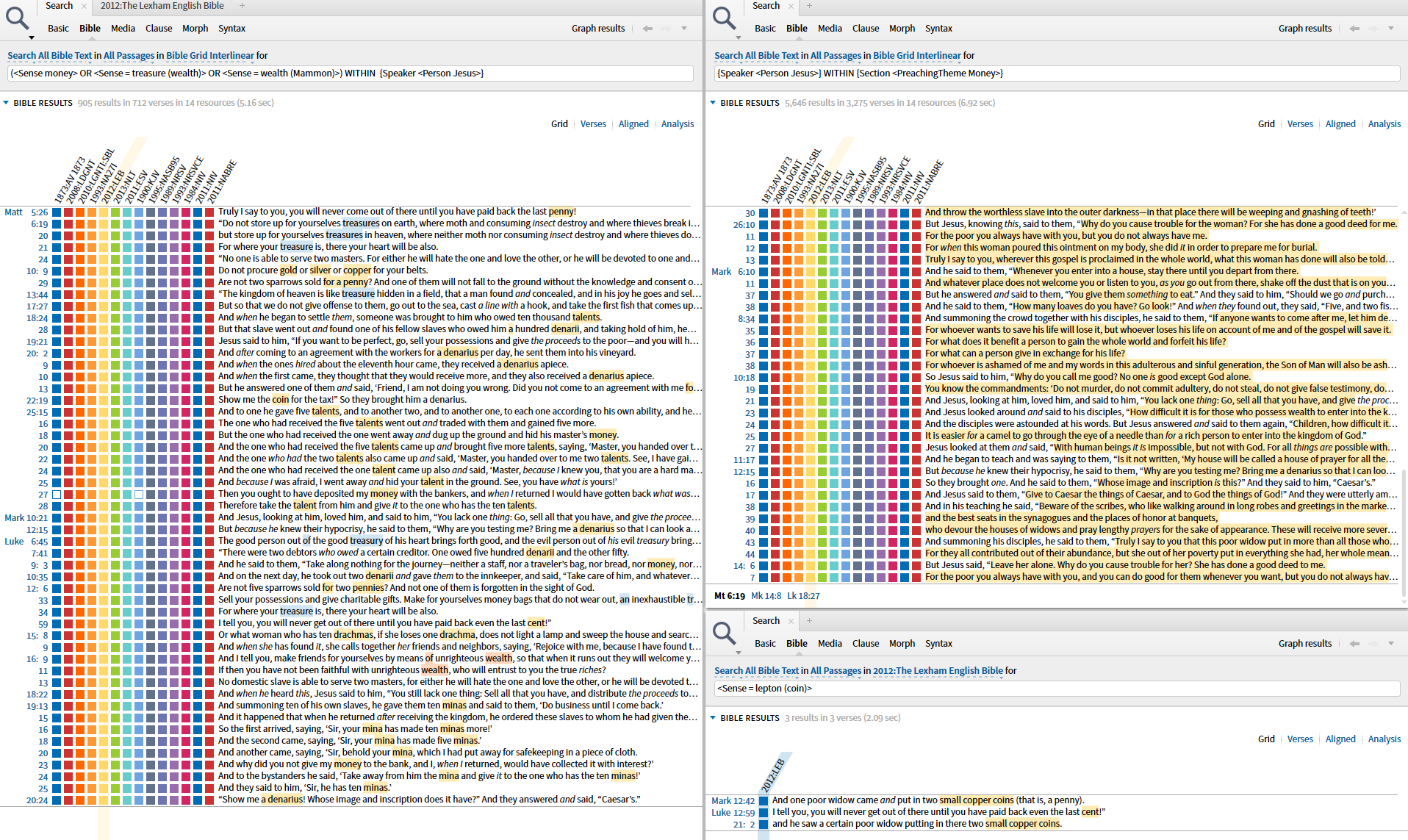Add new tab in PreachingTheme Money search panel
This screenshot has height=840, width=1408.
(x=809, y=6)
